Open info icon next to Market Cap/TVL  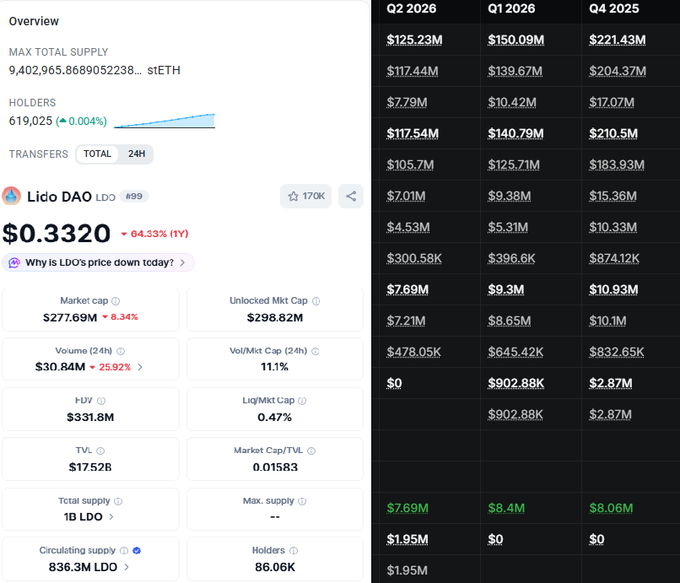click(311, 451)
